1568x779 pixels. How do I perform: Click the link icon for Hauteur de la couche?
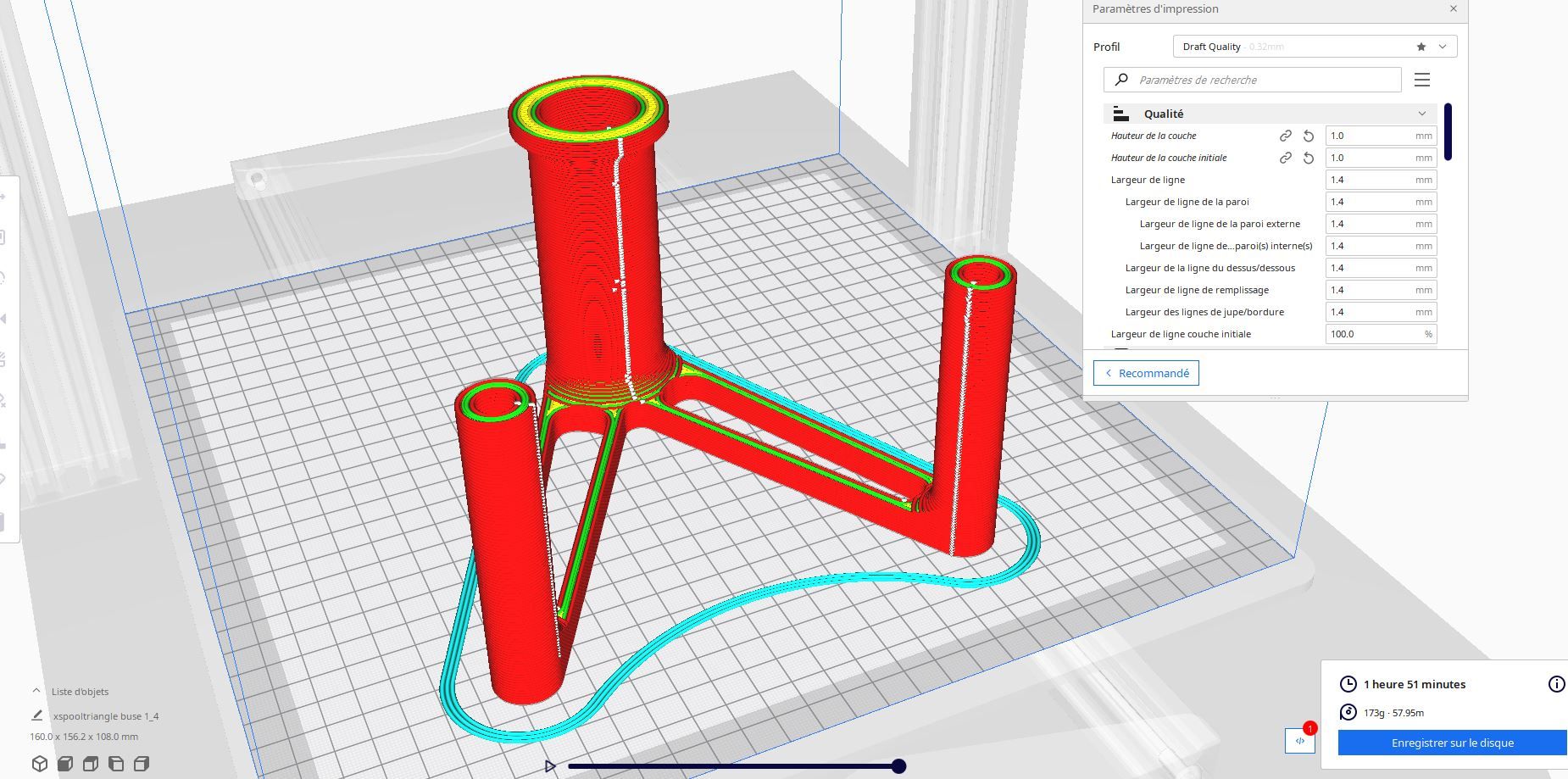click(x=1286, y=136)
